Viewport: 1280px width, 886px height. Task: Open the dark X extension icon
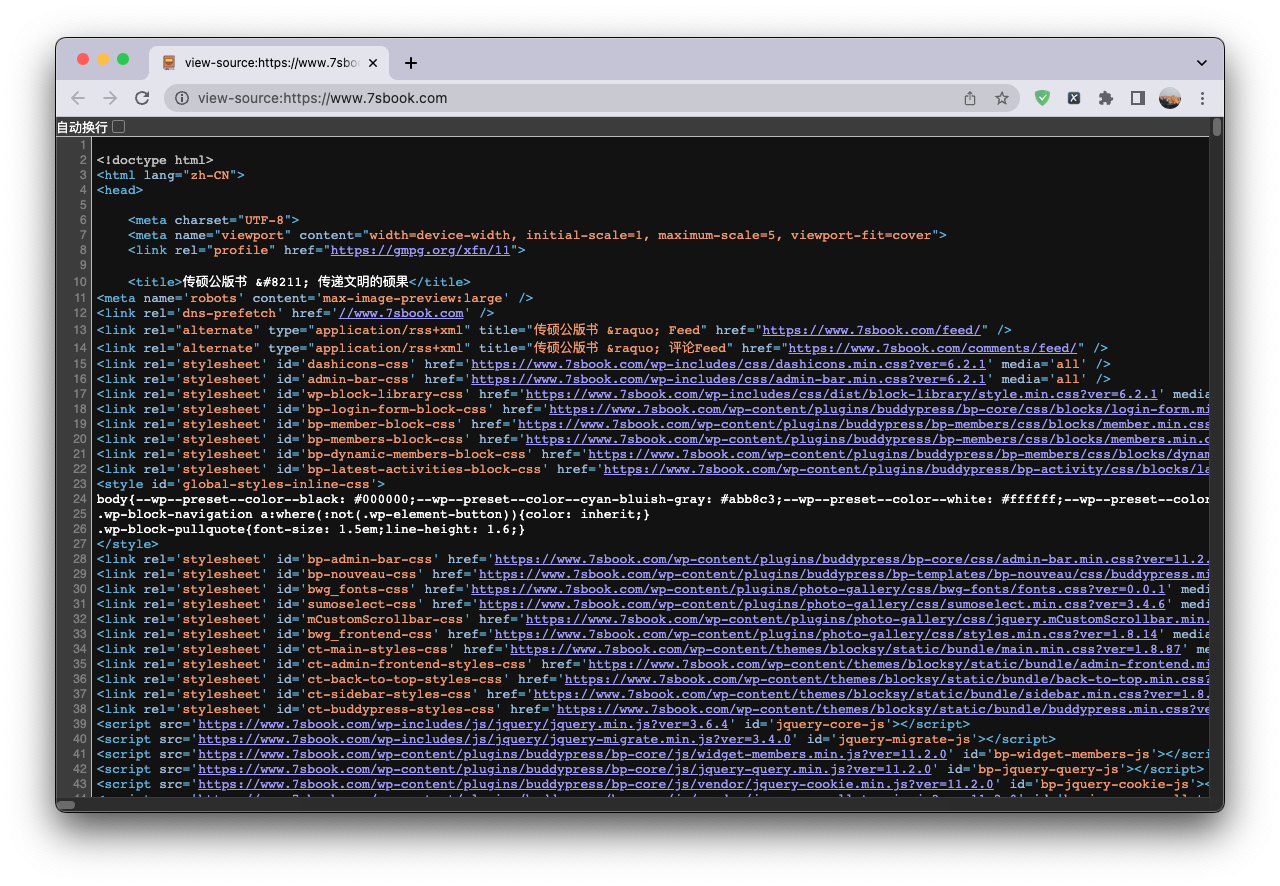[1073, 98]
